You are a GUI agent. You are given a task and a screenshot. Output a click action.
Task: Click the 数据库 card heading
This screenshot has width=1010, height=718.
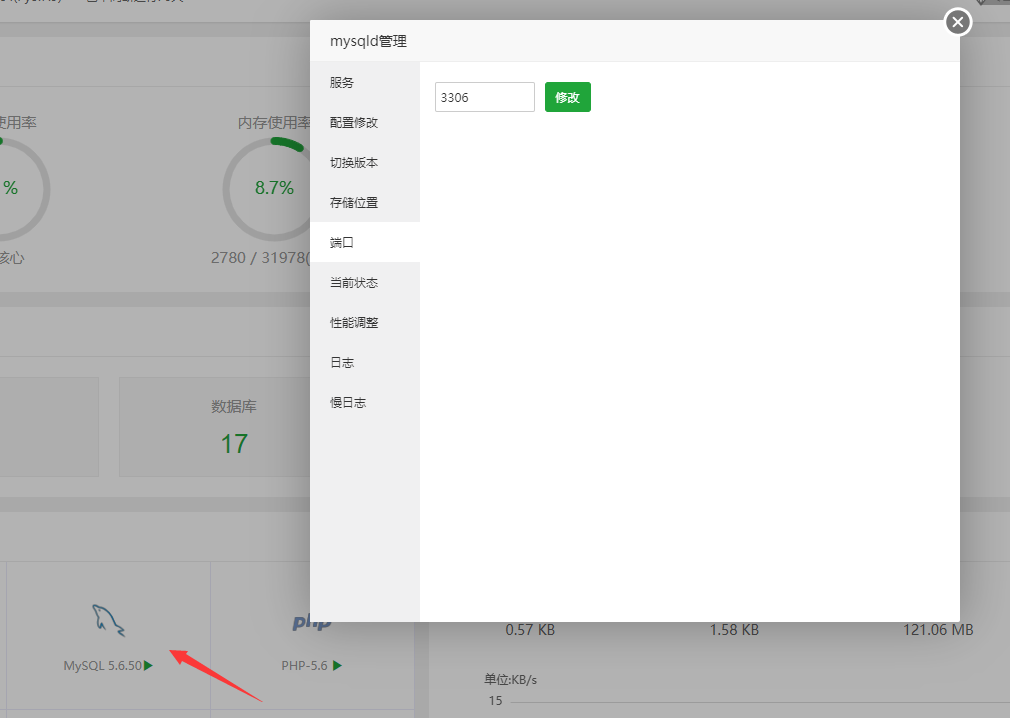[x=234, y=406]
